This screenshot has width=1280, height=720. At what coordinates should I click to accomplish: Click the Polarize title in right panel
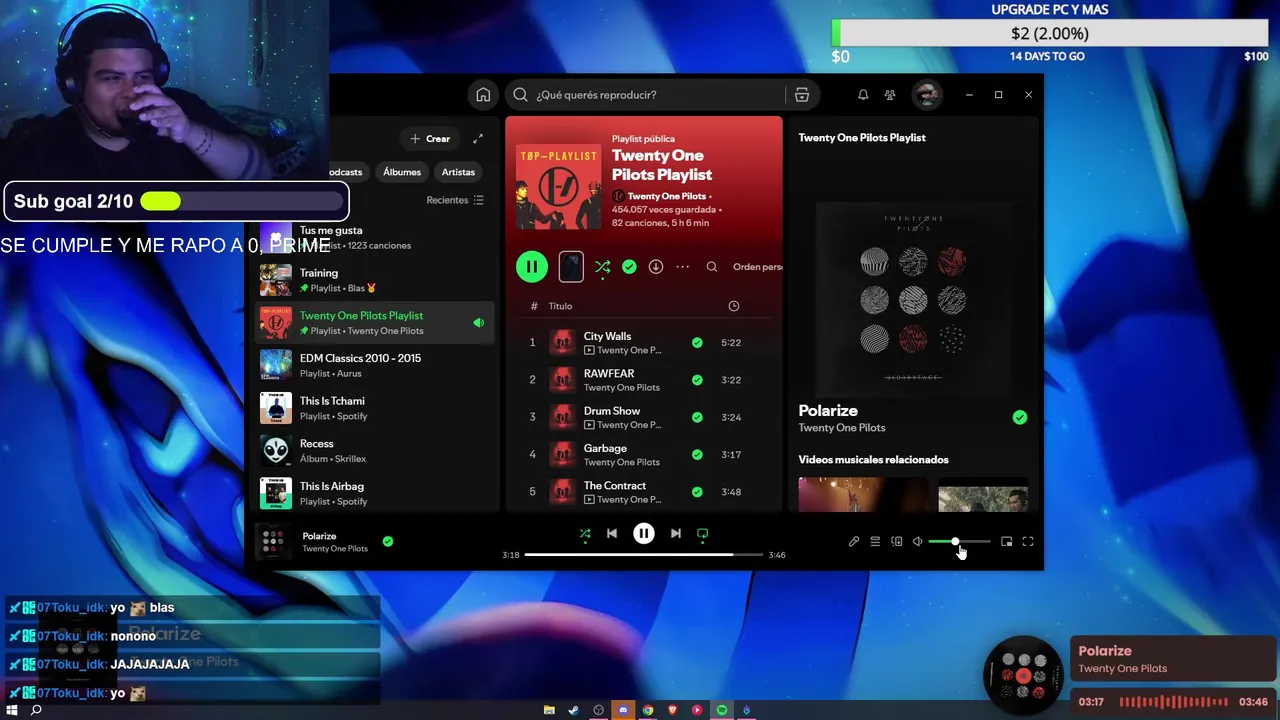click(x=828, y=411)
